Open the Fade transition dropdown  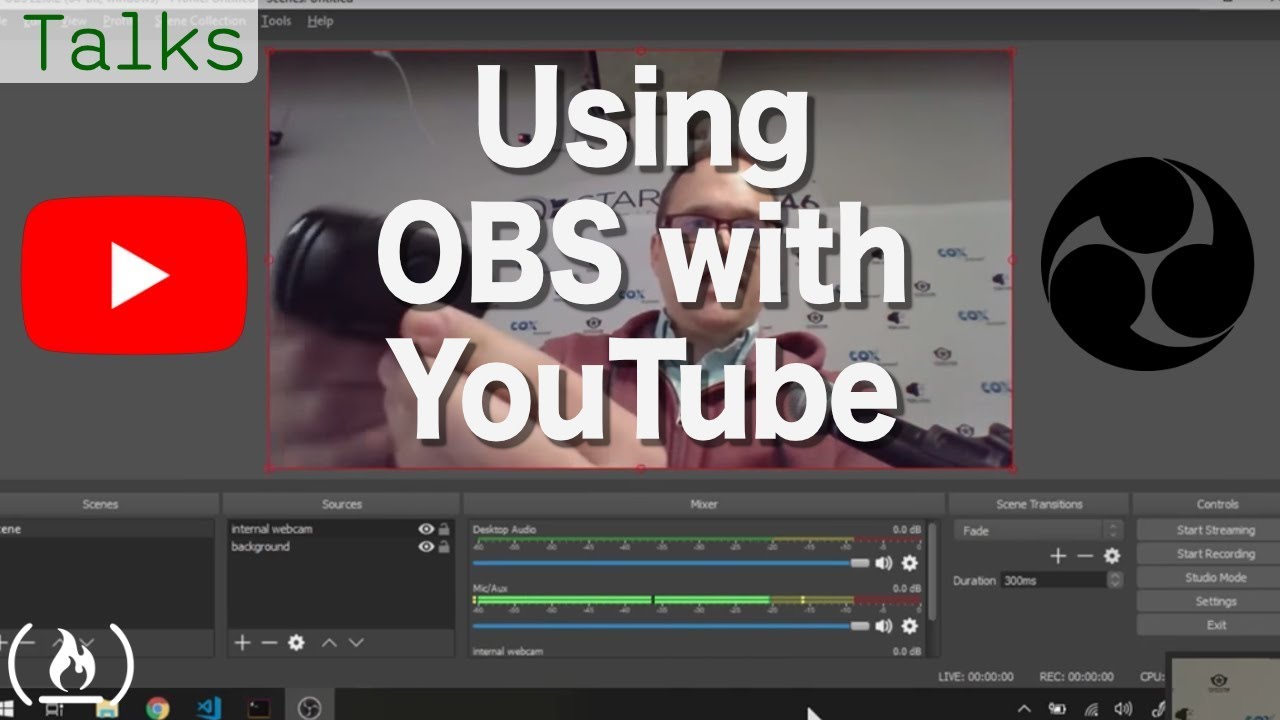pyautogui.click(x=1038, y=531)
